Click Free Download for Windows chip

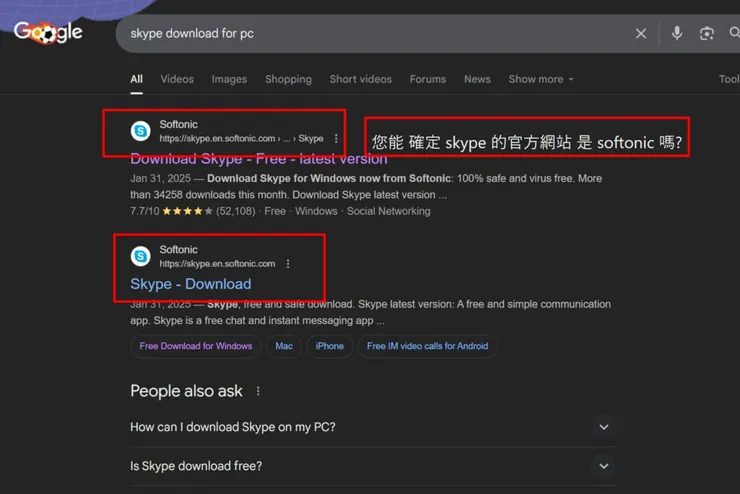click(x=196, y=346)
